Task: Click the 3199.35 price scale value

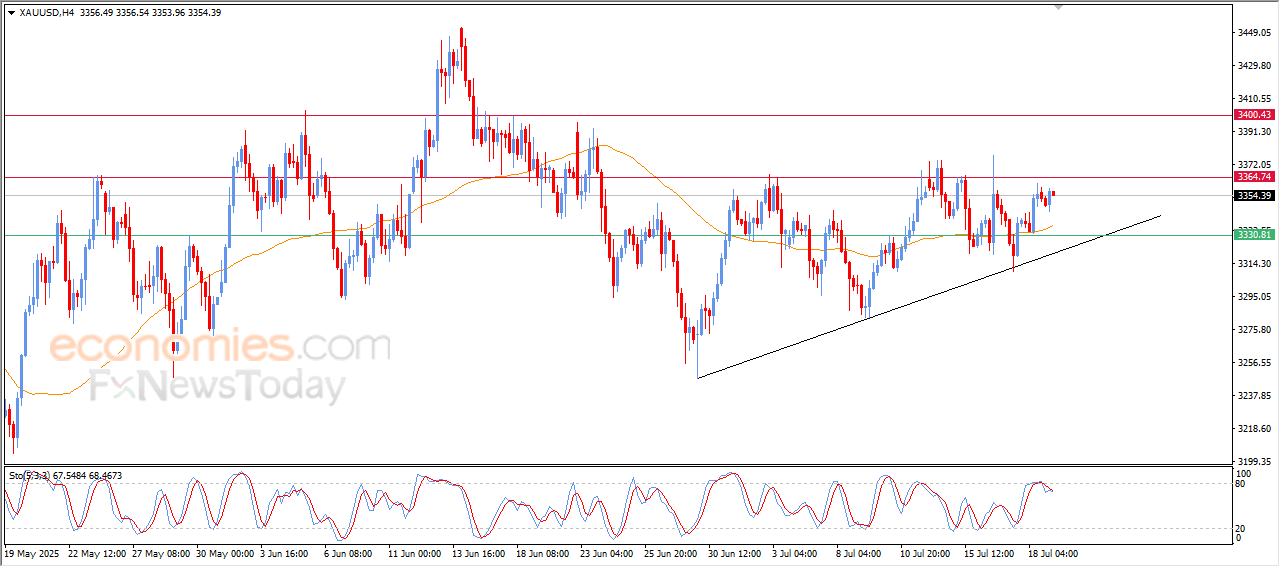Action: click(1255, 461)
